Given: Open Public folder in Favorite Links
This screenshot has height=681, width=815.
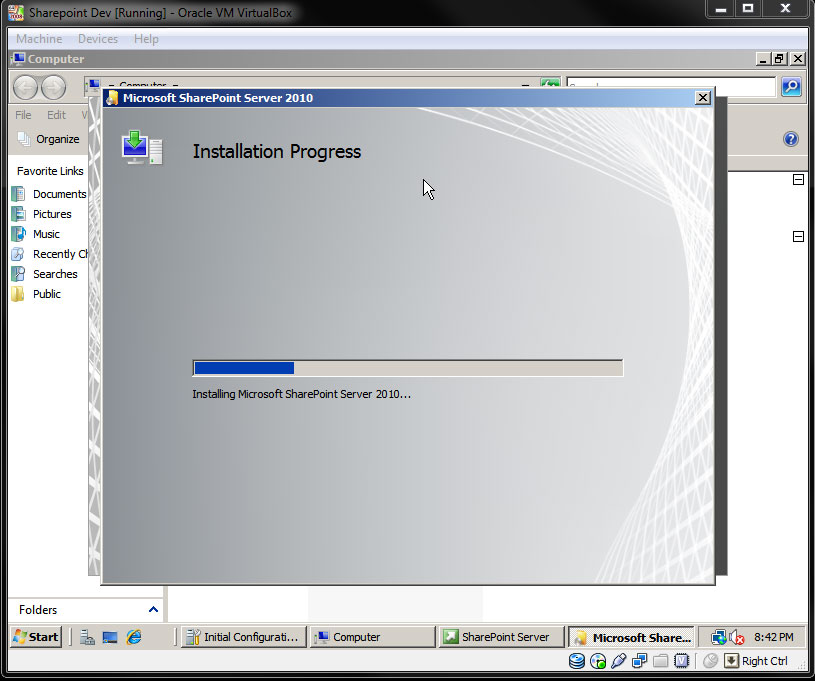Looking at the screenshot, I should tap(47, 294).
